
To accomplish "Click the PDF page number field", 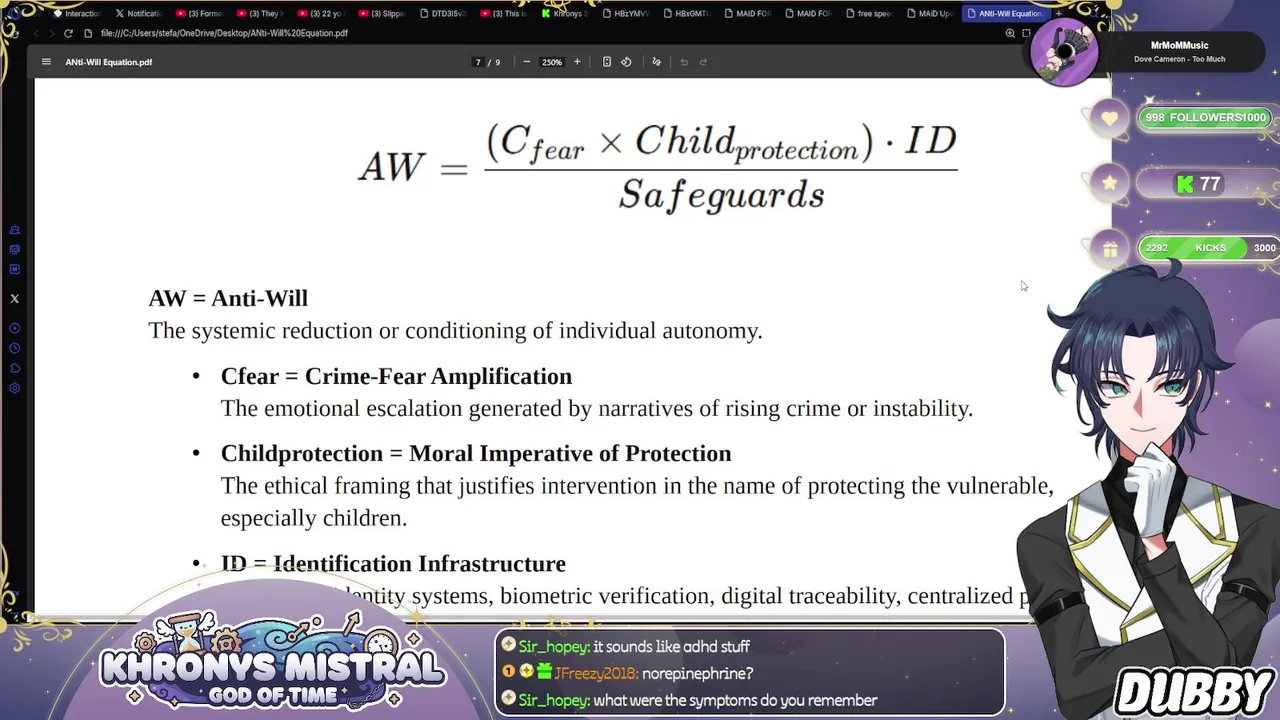I will [x=479, y=62].
